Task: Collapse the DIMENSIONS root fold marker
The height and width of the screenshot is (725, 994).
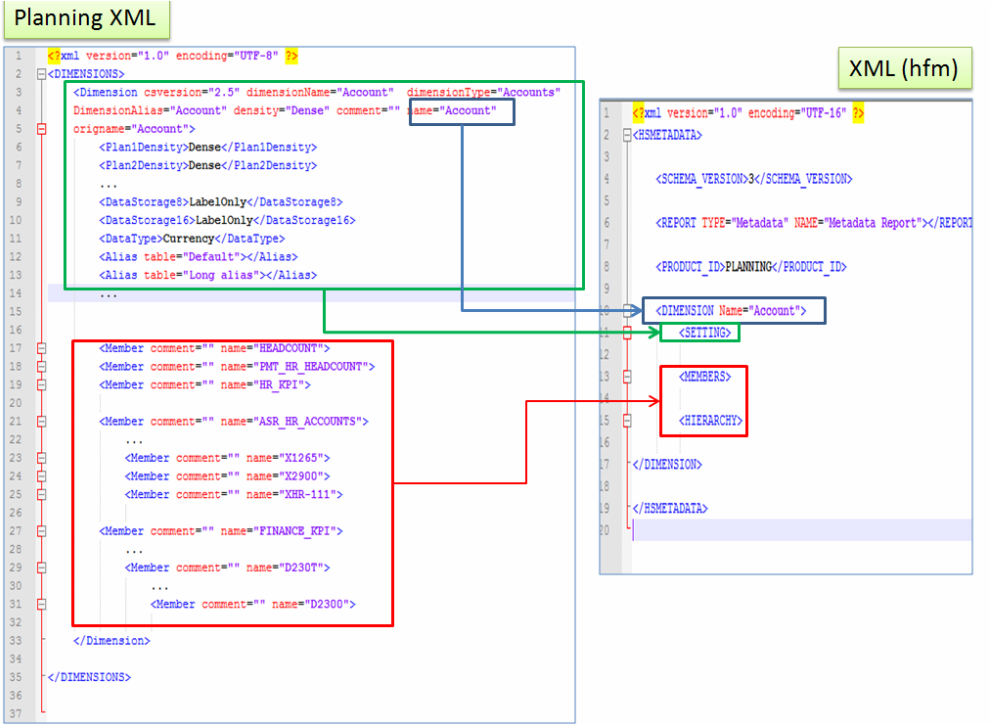Action: [x=41, y=74]
